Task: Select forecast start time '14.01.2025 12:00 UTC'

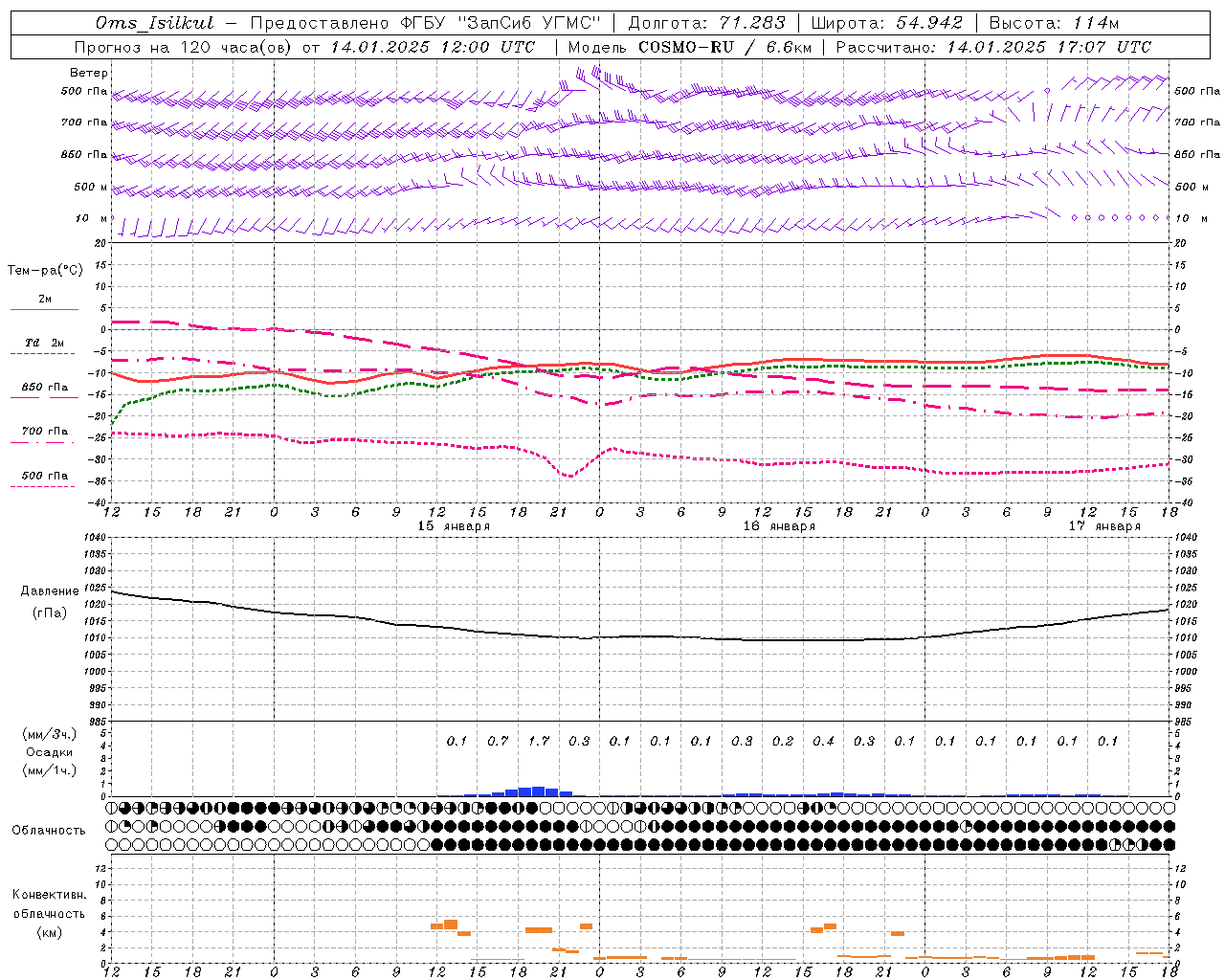Action: click(433, 47)
